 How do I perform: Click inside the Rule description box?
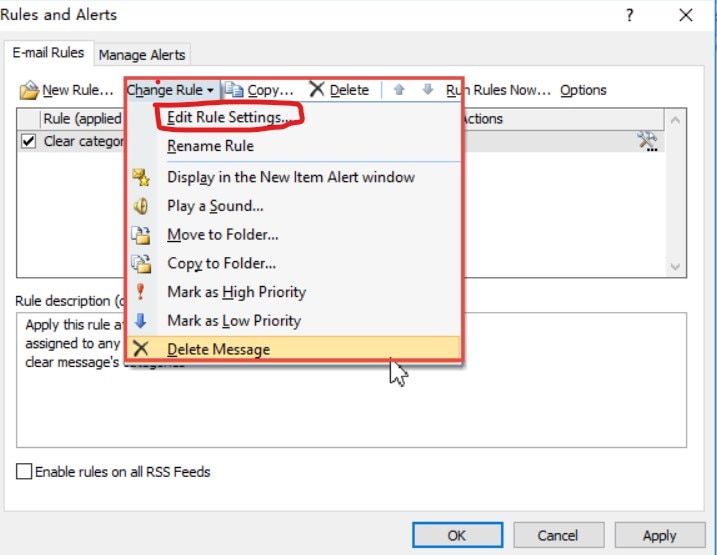[351, 380]
